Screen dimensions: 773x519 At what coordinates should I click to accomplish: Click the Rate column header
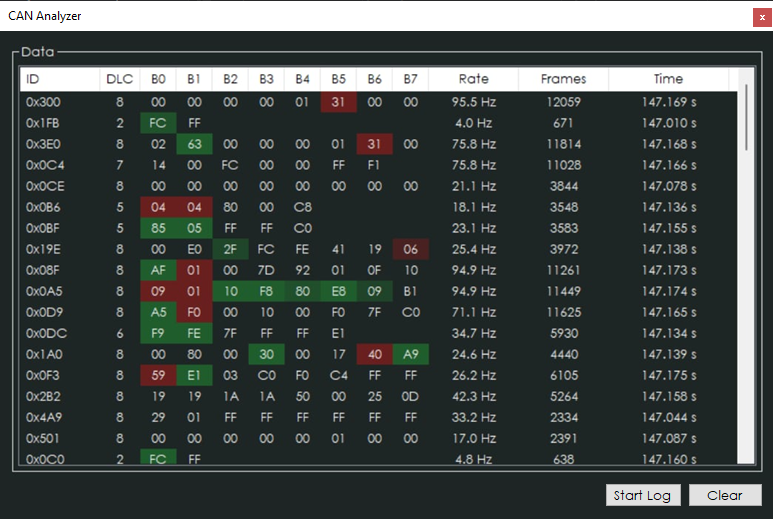(473, 79)
